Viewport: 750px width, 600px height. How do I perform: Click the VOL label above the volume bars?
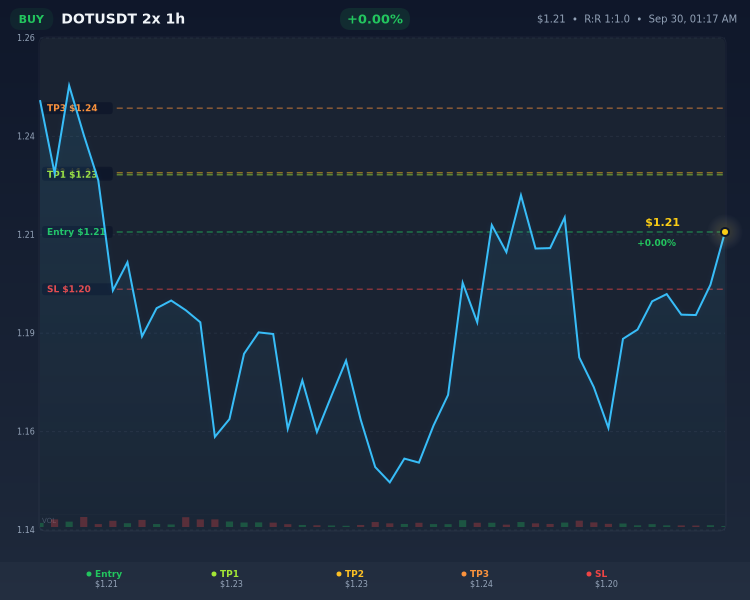[x=49, y=521]
